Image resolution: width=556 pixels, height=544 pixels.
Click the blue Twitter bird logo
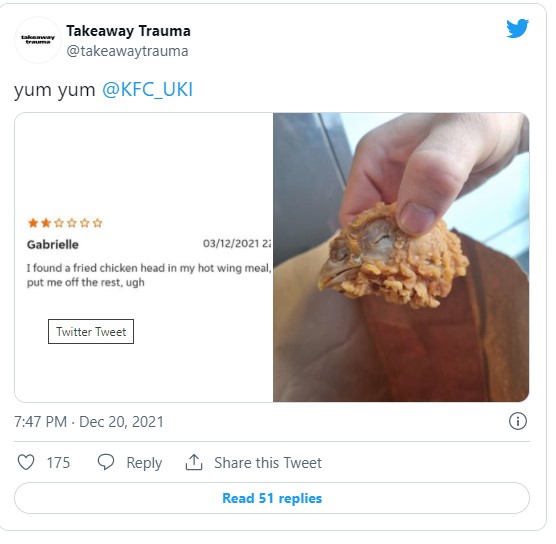click(x=517, y=28)
